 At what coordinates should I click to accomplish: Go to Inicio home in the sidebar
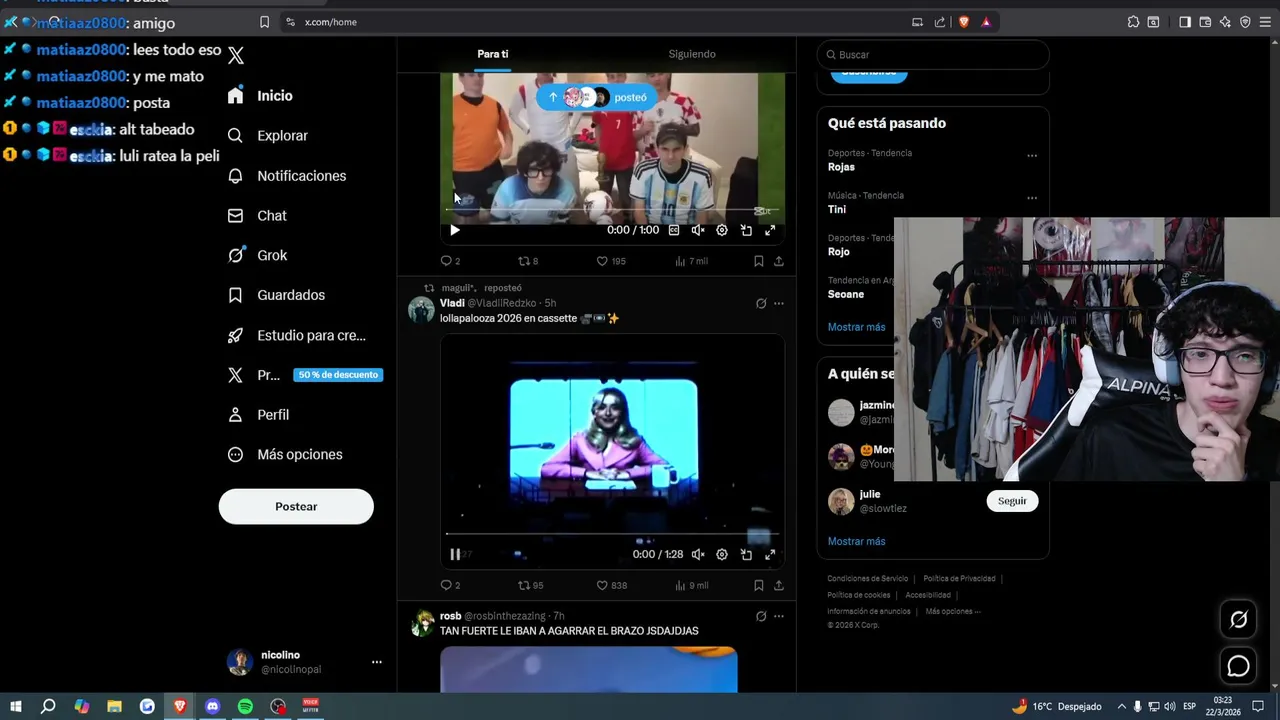260,96
